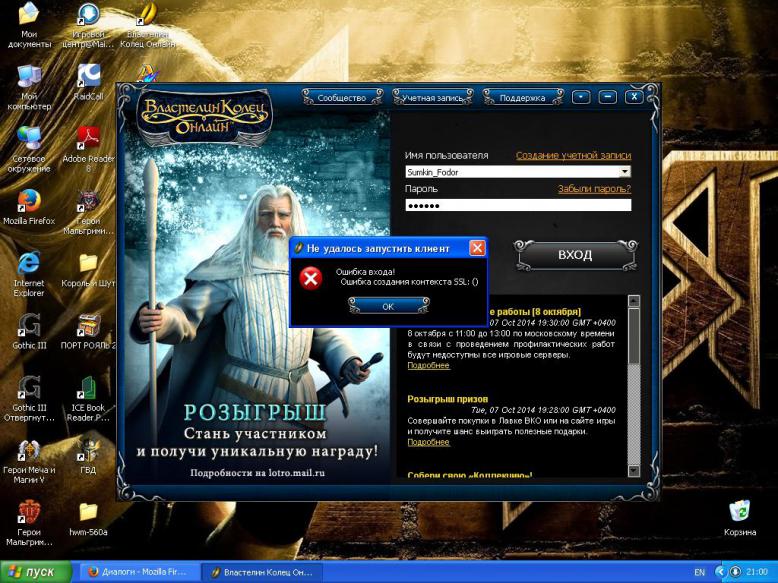Click the EN language indicator
This screenshot has width=778, height=583.
pos(699,573)
